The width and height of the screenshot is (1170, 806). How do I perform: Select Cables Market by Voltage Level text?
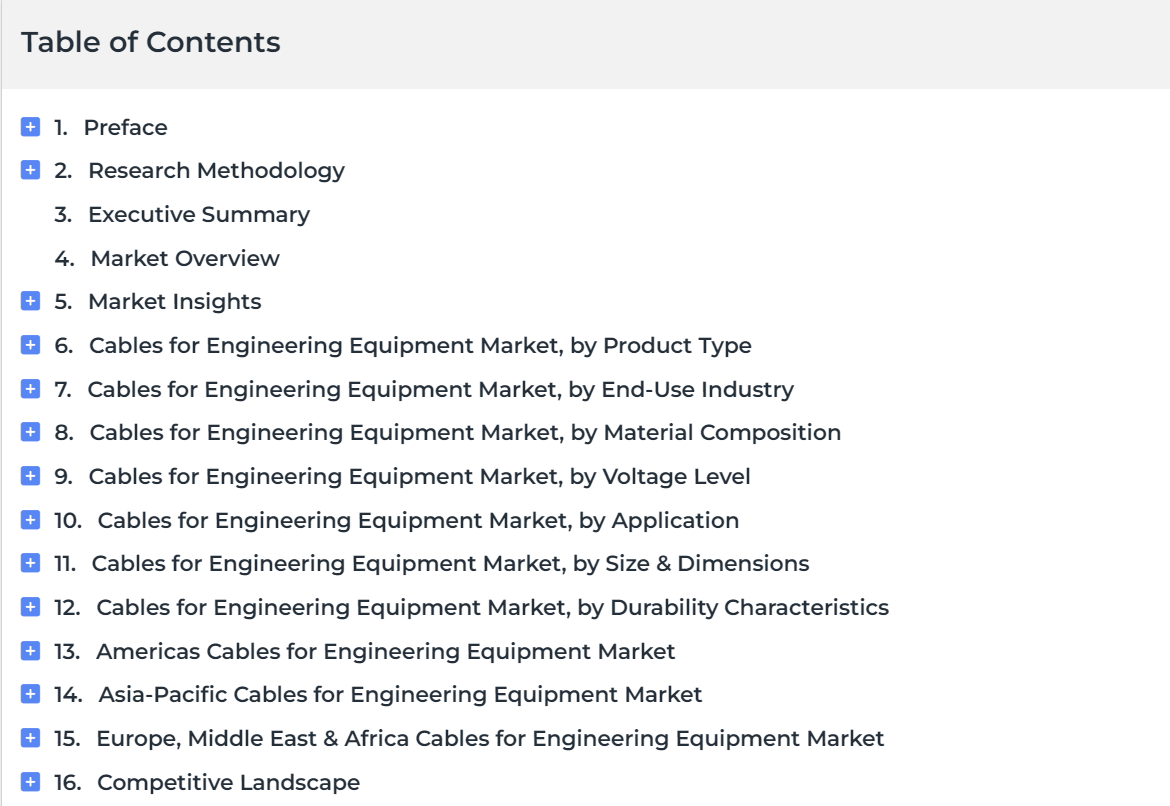(x=419, y=477)
